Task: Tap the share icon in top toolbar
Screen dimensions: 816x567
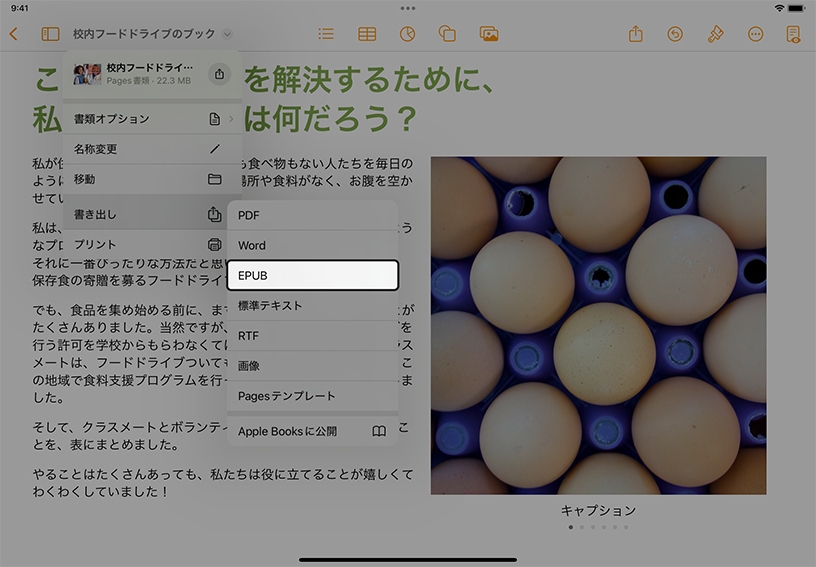Action: [x=635, y=34]
